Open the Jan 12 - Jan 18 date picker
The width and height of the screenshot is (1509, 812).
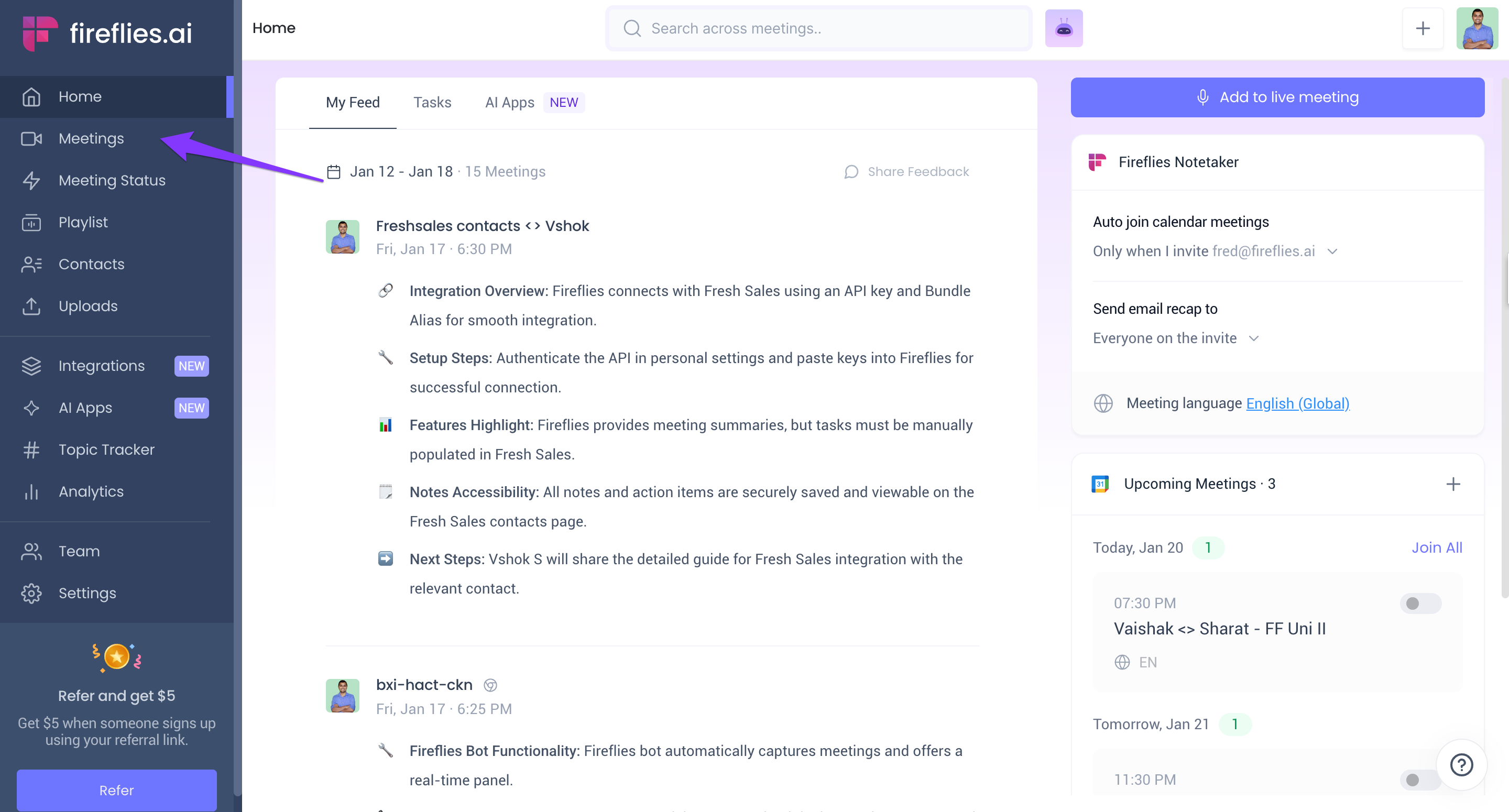coord(401,172)
